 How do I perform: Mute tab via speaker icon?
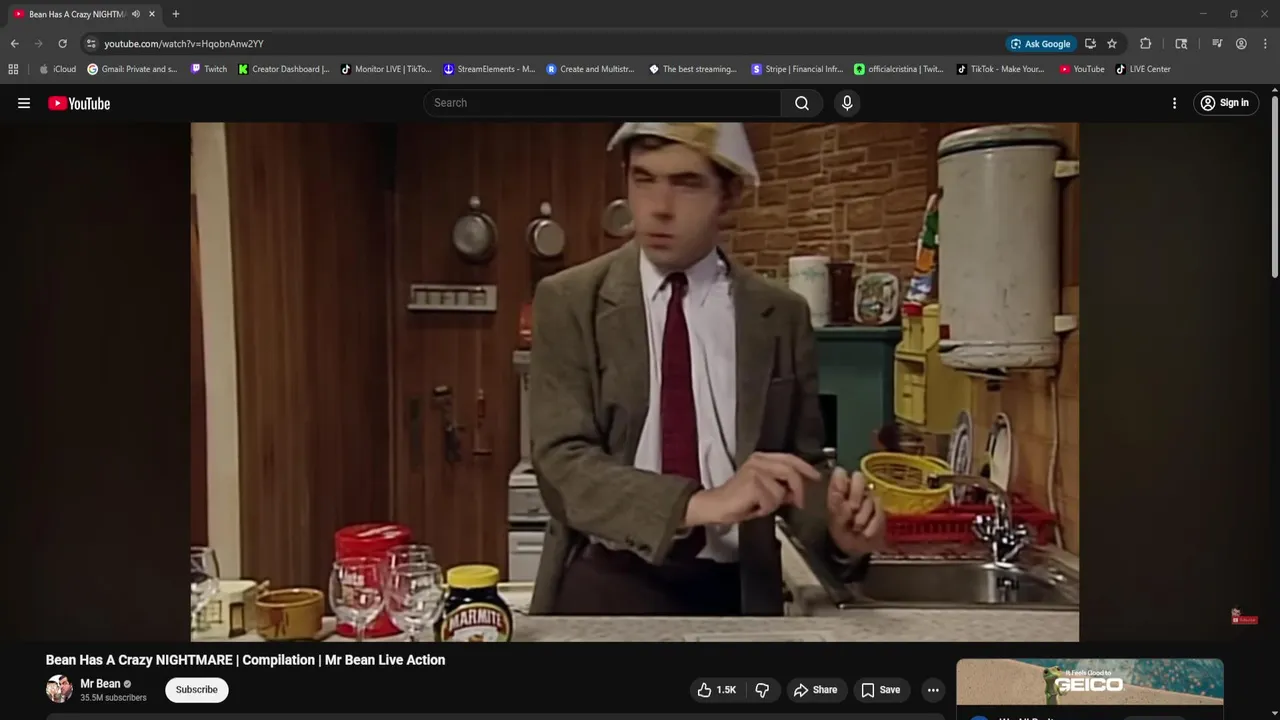coord(136,14)
